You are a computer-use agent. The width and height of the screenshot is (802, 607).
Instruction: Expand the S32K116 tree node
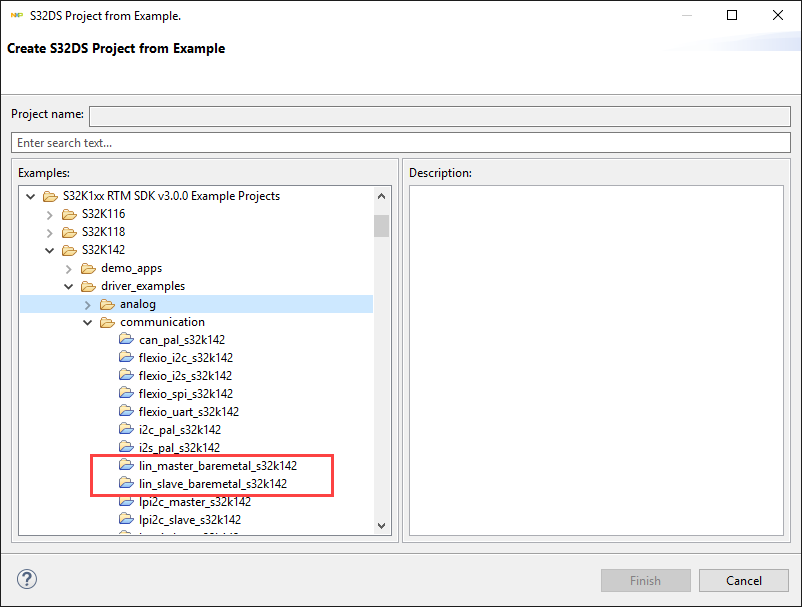50,215
